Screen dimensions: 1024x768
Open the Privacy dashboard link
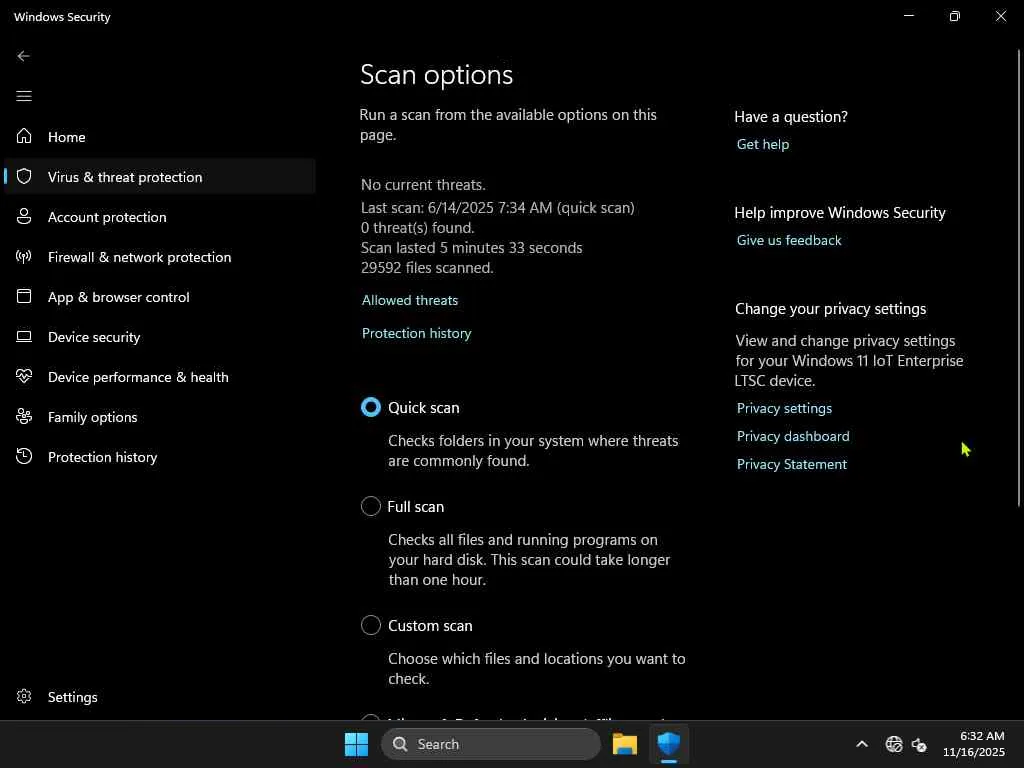793,436
